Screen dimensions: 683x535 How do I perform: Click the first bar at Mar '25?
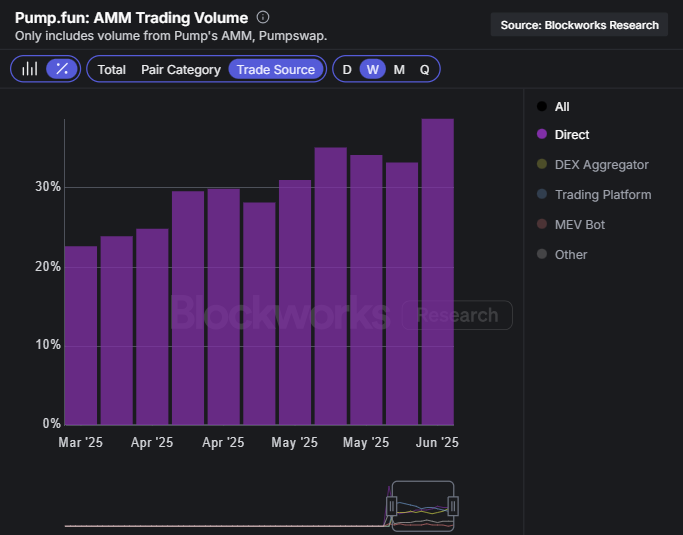click(x=81, y=335)
